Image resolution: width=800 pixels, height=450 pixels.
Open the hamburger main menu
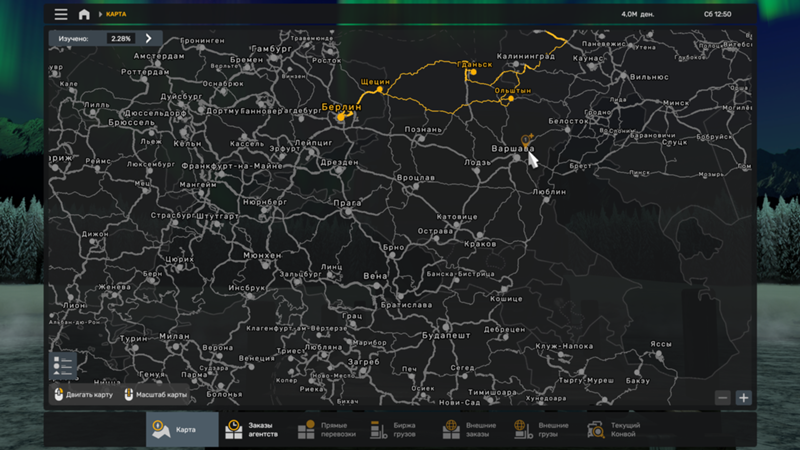tap(61, 14)
